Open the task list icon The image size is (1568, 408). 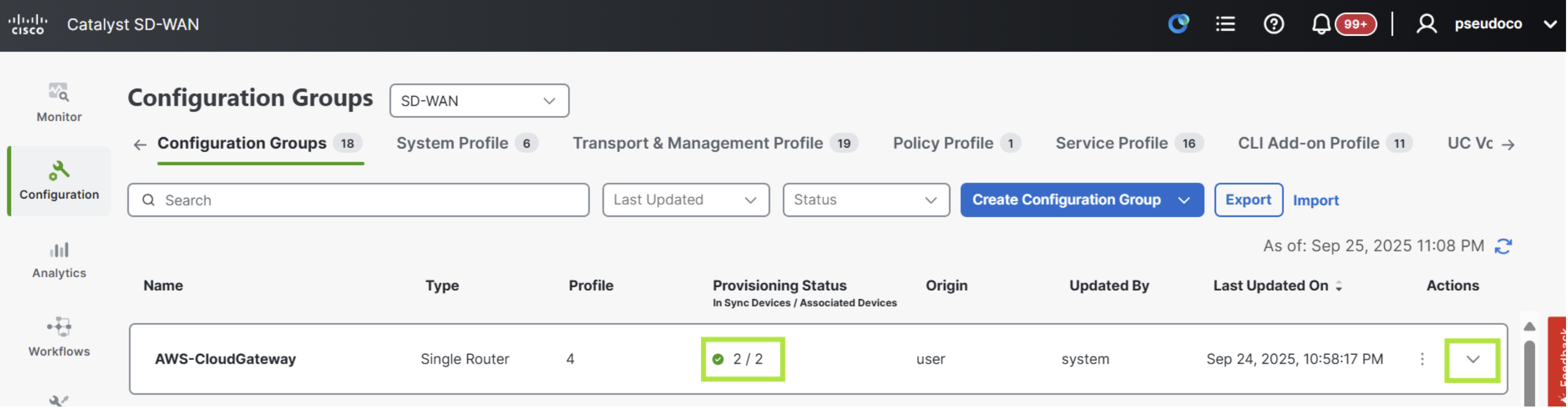point(1225,24)
